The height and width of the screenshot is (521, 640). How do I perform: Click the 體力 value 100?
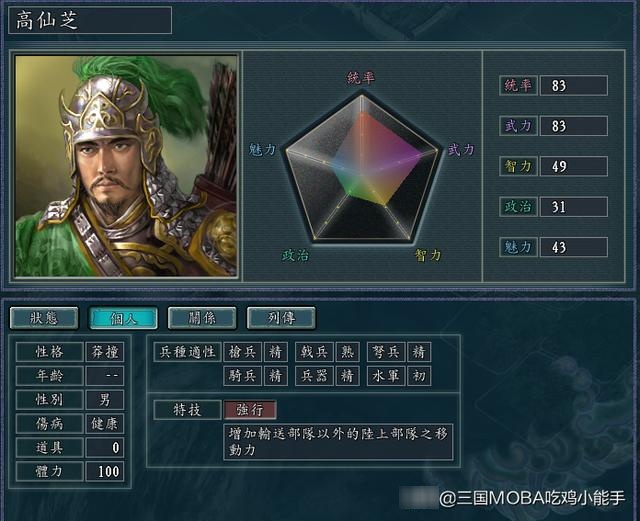pos(104,472)
